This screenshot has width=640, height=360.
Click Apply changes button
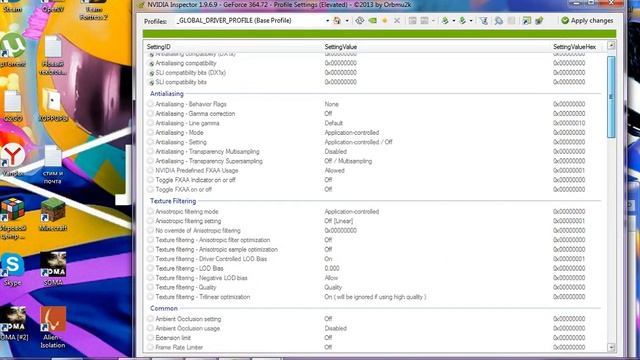(587, 20)
